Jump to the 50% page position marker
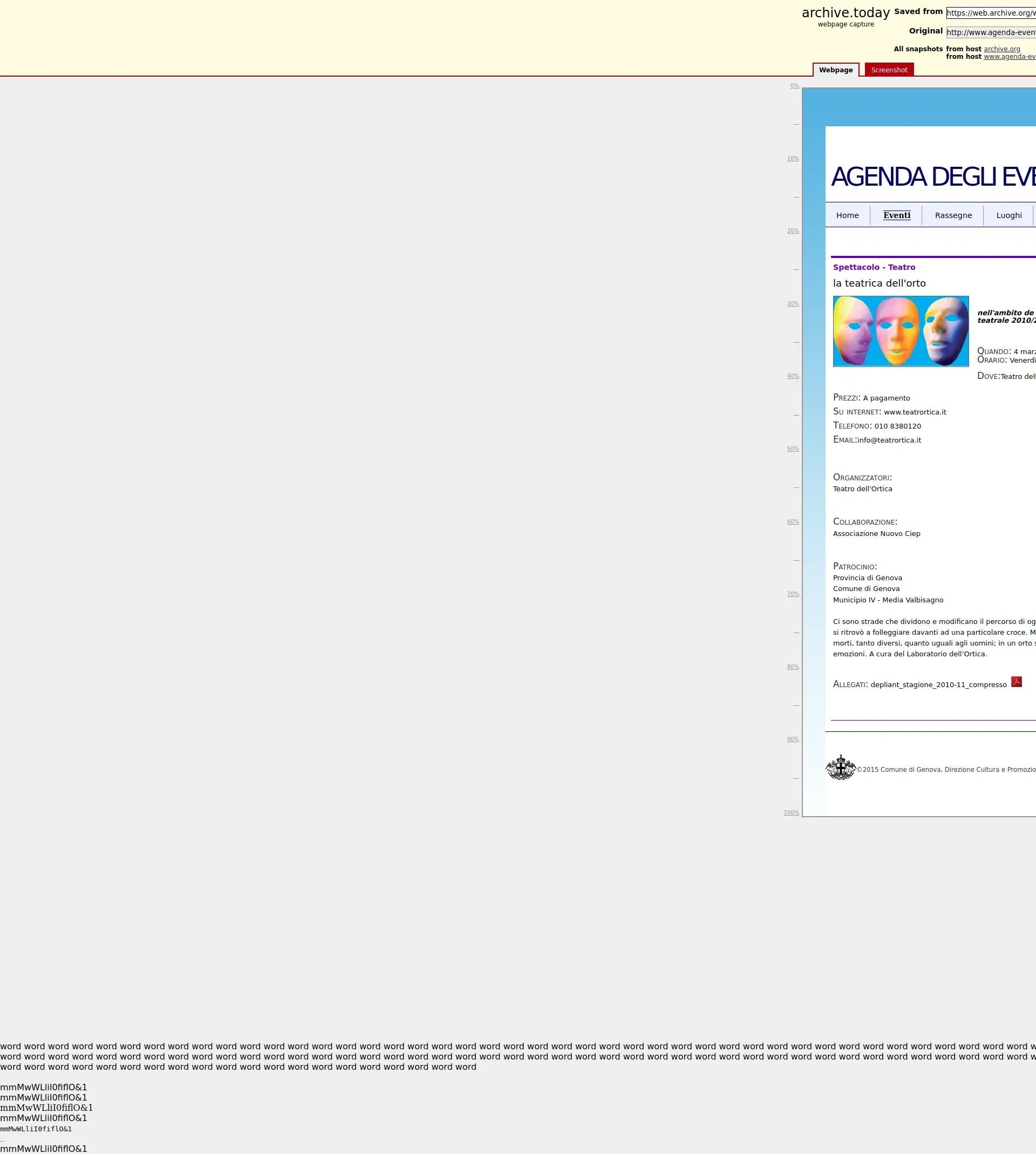 (x=792, y=449)
